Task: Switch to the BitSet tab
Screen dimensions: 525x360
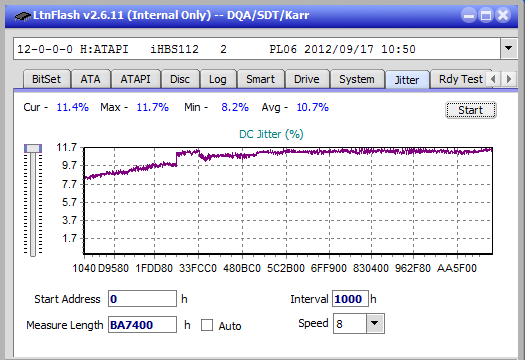Action: click(47, 79)
